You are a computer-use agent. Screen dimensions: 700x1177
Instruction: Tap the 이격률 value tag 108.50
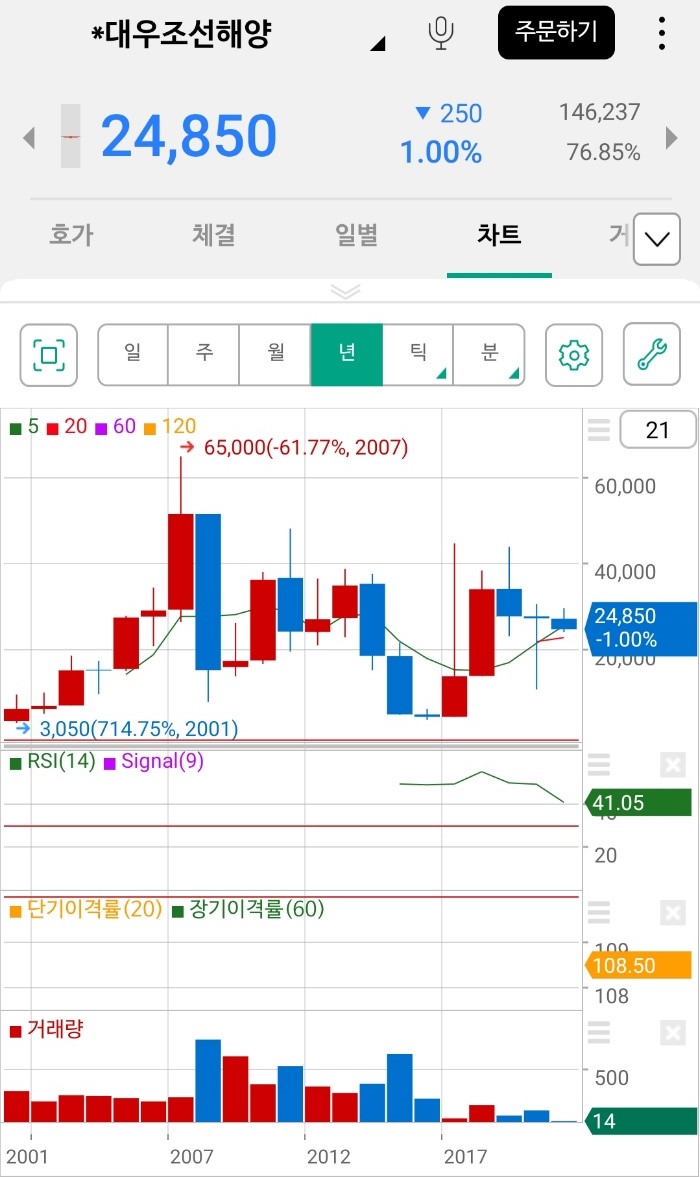pos(638,966)
